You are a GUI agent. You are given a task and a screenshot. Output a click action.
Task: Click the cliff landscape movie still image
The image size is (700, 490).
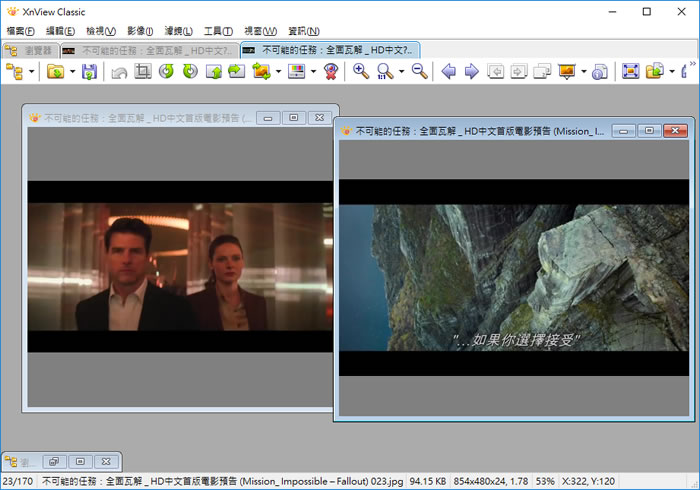coord(514,278)
